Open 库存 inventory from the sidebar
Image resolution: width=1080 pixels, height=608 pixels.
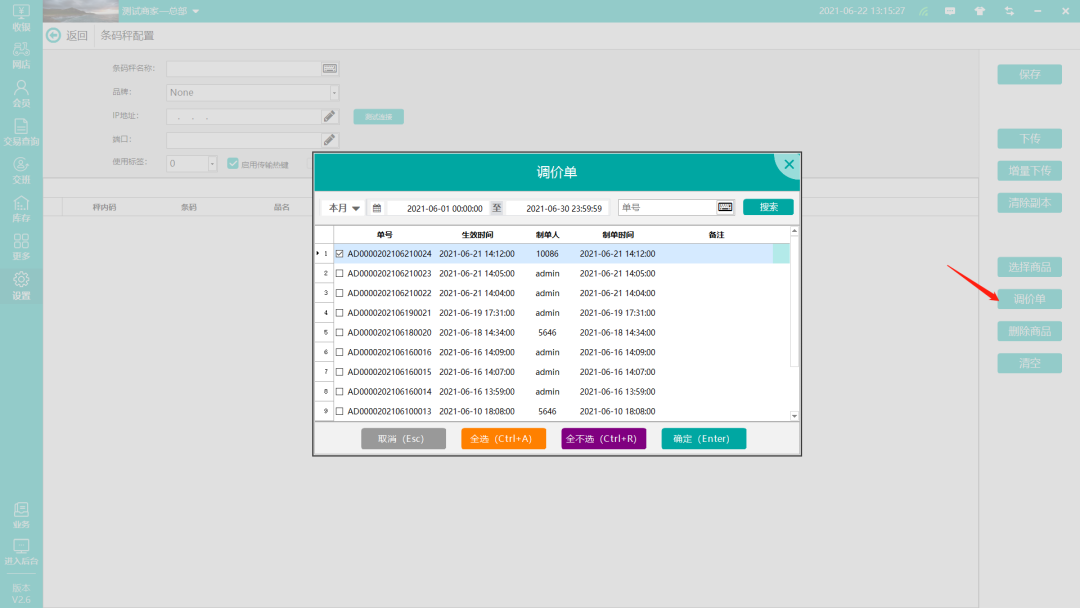21,208
